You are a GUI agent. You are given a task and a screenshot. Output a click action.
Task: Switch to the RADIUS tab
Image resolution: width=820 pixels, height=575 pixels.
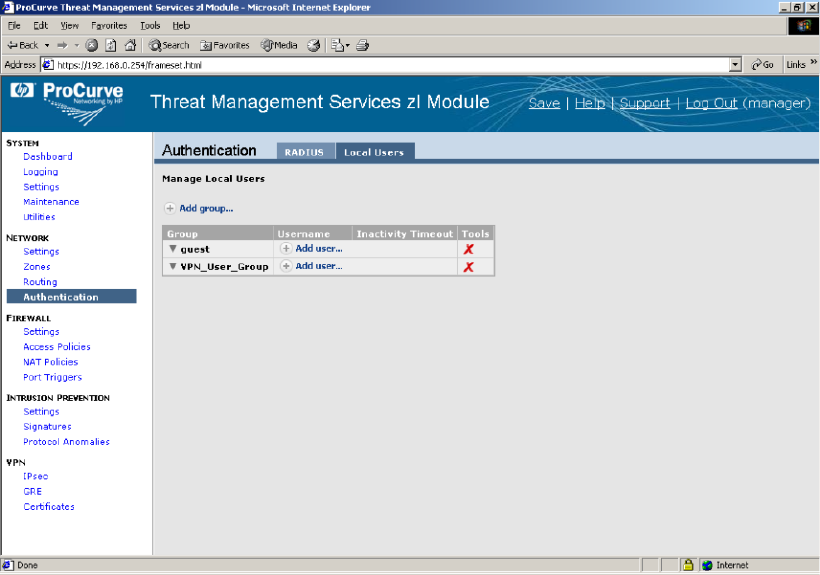[x=305, y=152]
